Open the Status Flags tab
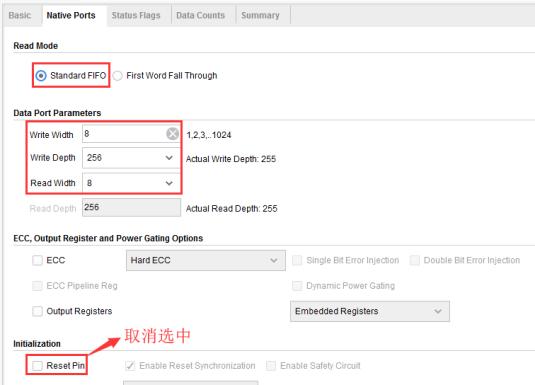This screenshot has width=535, height=385. [x=136, y=15]
